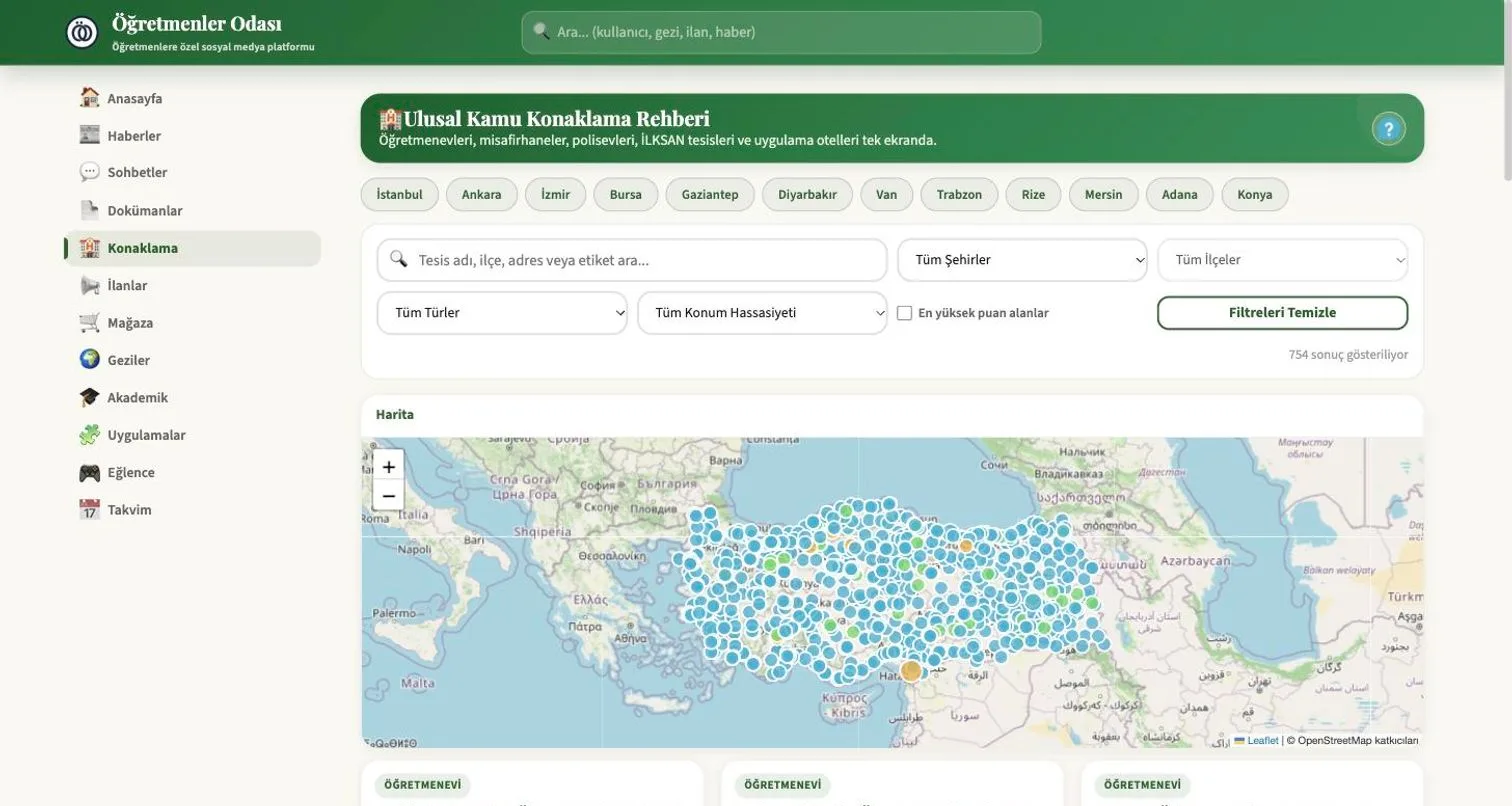Click the Filtreleri Temizle button

(x=1282, y=313)
